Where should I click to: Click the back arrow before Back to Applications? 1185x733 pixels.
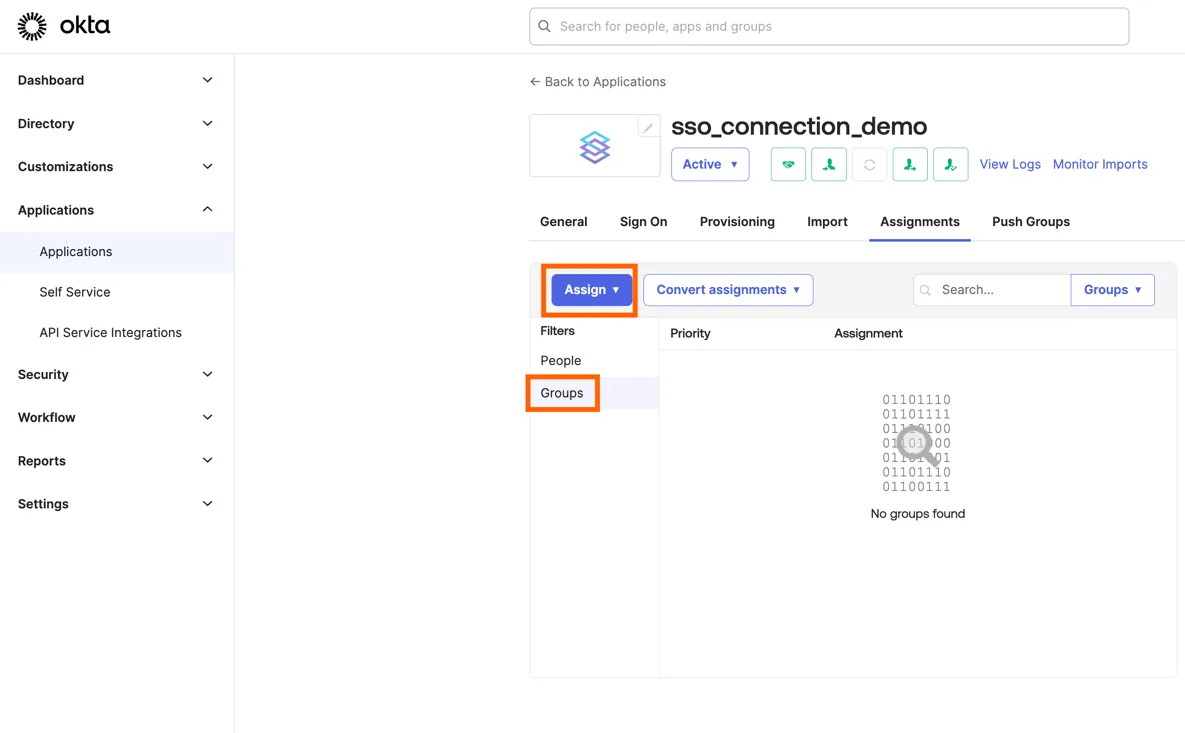535,82
